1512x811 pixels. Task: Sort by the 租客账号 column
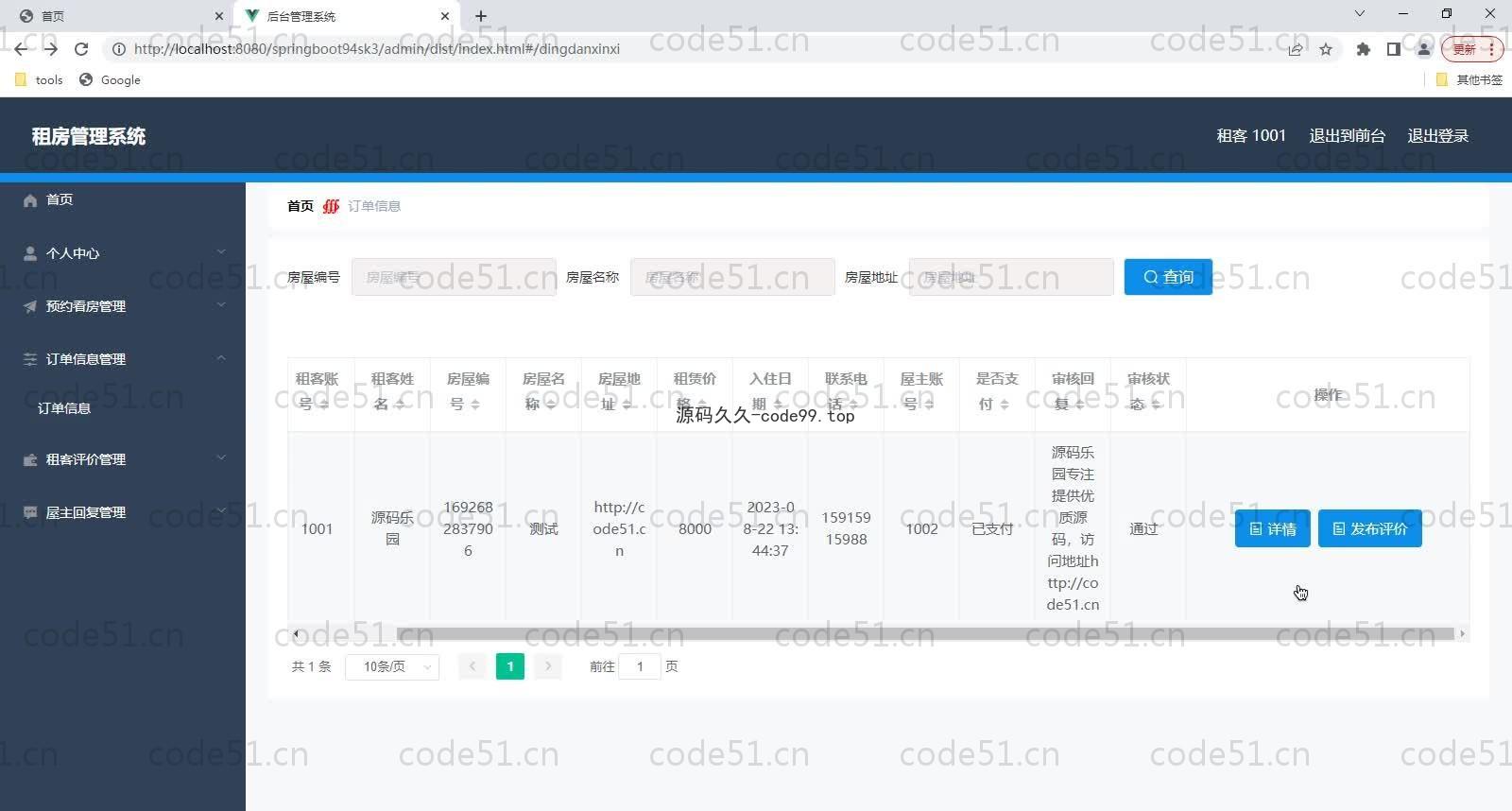(324, 405)
